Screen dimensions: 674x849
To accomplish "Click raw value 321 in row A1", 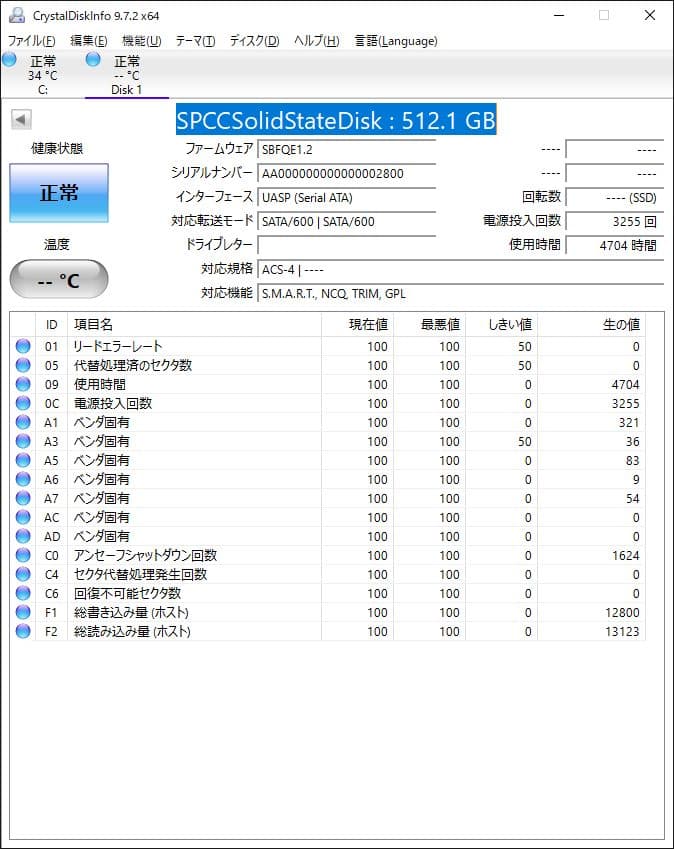I will [629, 422].
